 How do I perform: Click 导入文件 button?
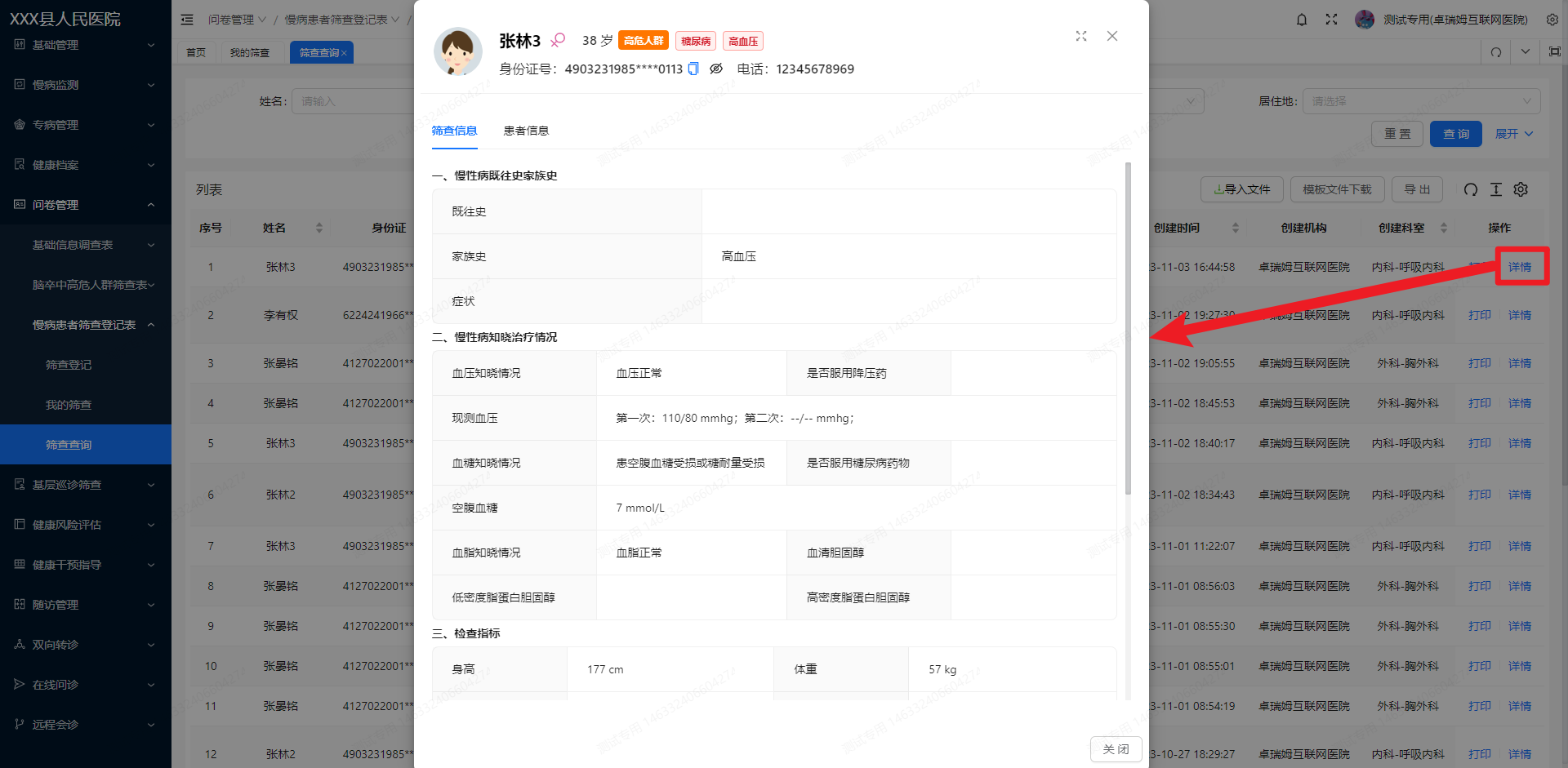1242,189
